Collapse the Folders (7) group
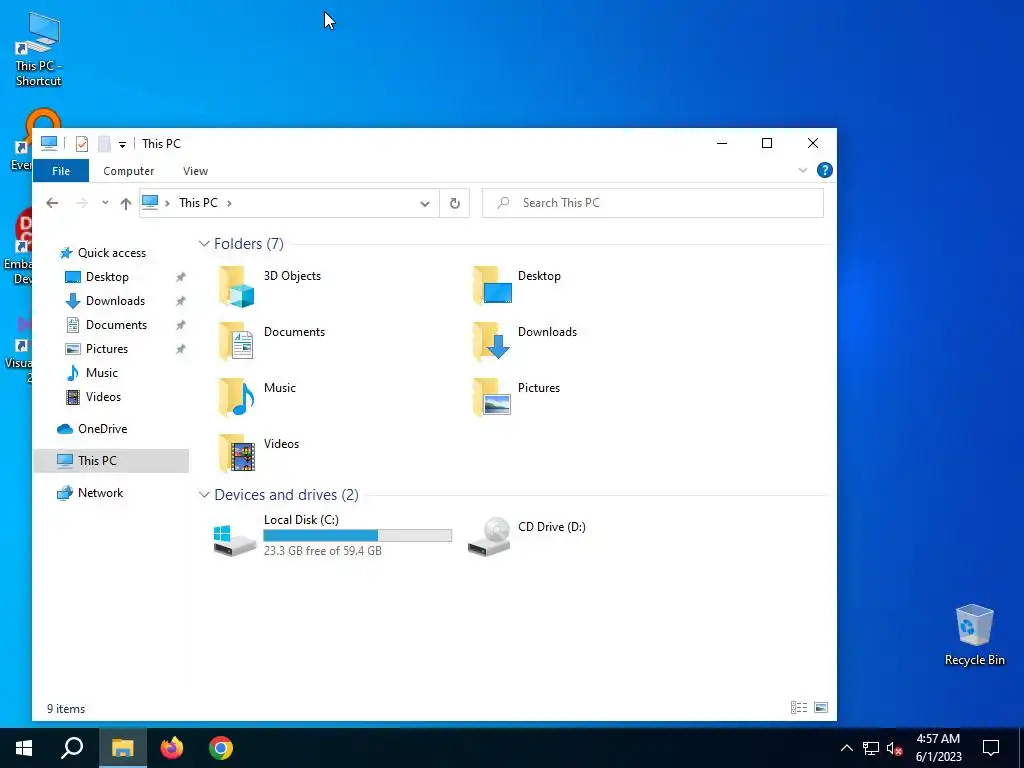1024x768 pixels. 204,244
